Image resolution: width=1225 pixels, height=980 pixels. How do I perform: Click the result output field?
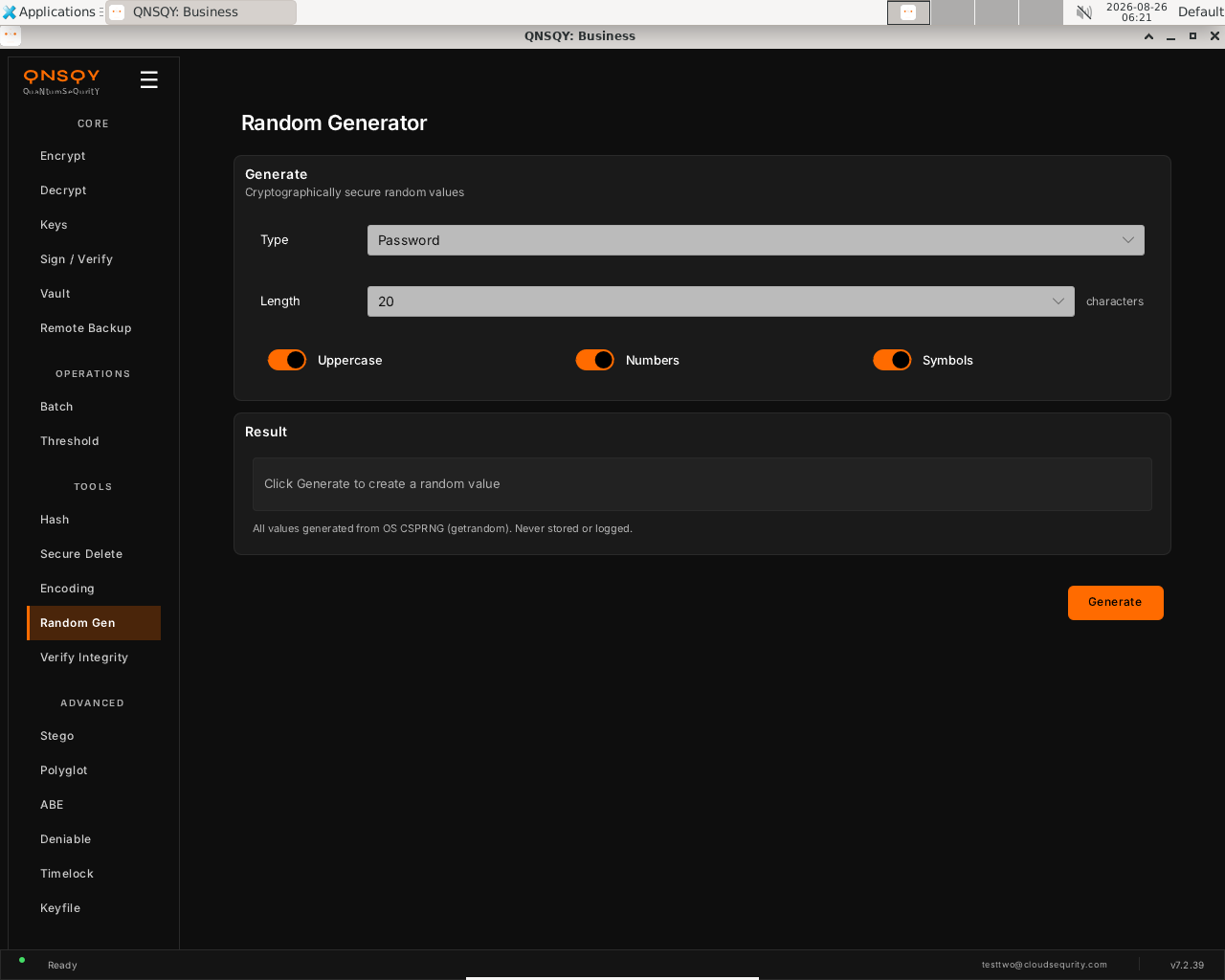[x=702, y=484]
